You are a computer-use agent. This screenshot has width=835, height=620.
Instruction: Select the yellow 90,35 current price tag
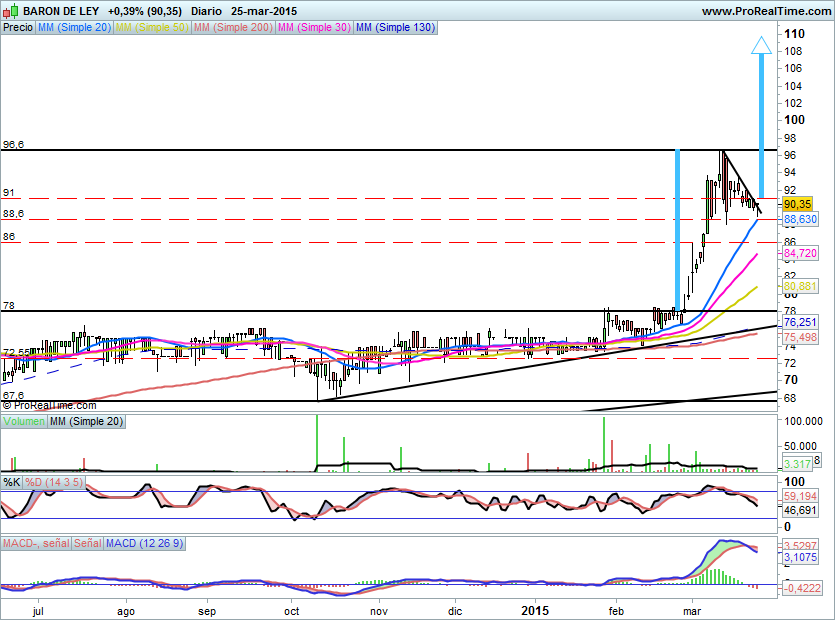point(797,203)
